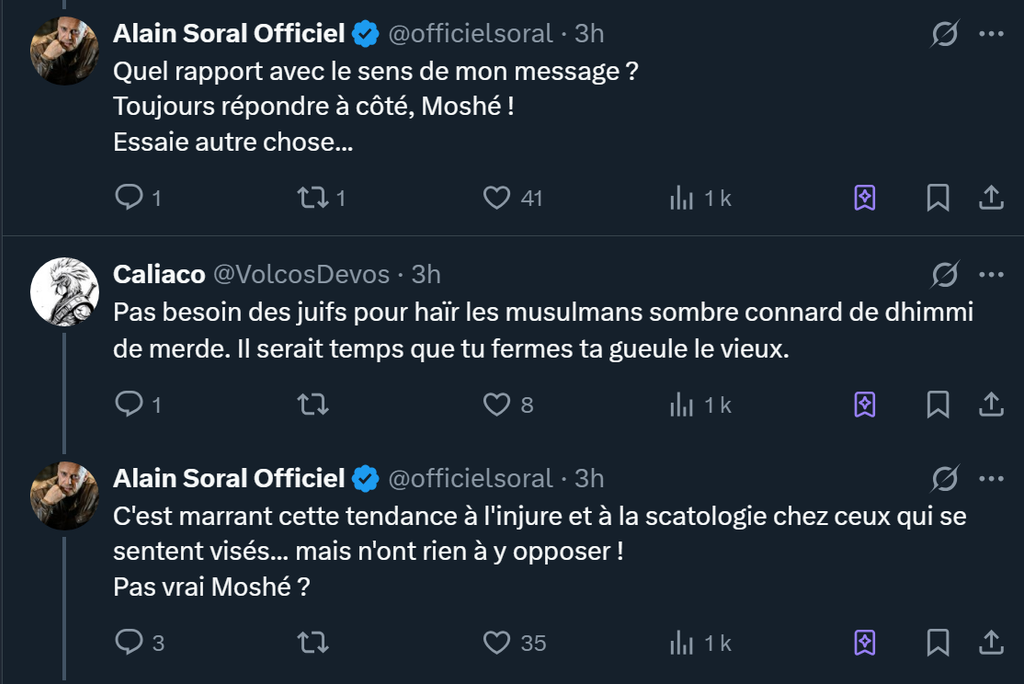The image size is (1024, 684).
Task: Like the tweet with 41 likes
Action: coord(497,198)
